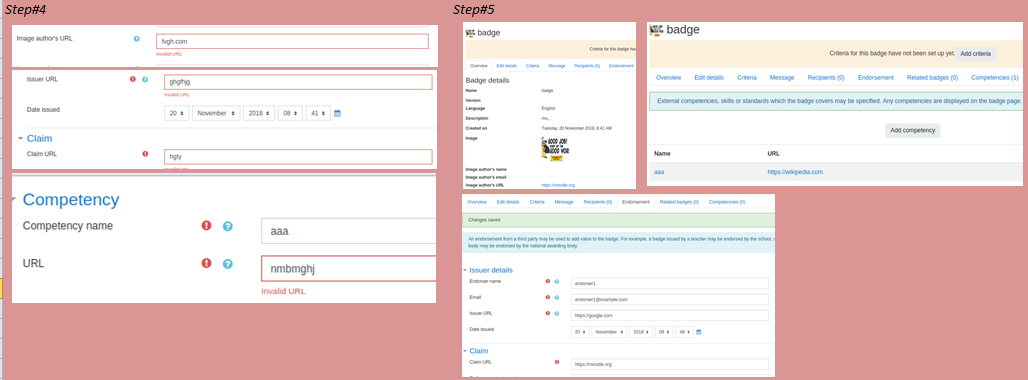Click required icon for Issuer URL with https://google.com
The height and width of the screenshot is (380, 1028).
[547, 313]
